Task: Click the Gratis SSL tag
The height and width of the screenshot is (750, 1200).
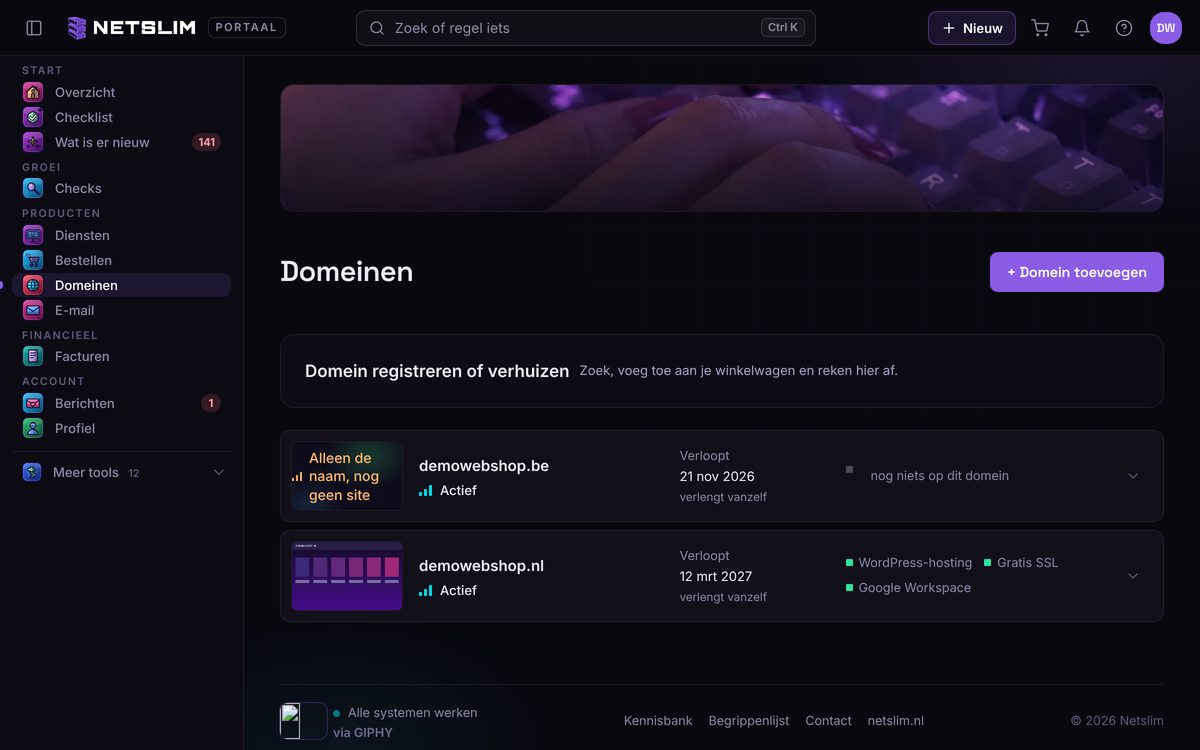Action: [x=1021, y=563]
